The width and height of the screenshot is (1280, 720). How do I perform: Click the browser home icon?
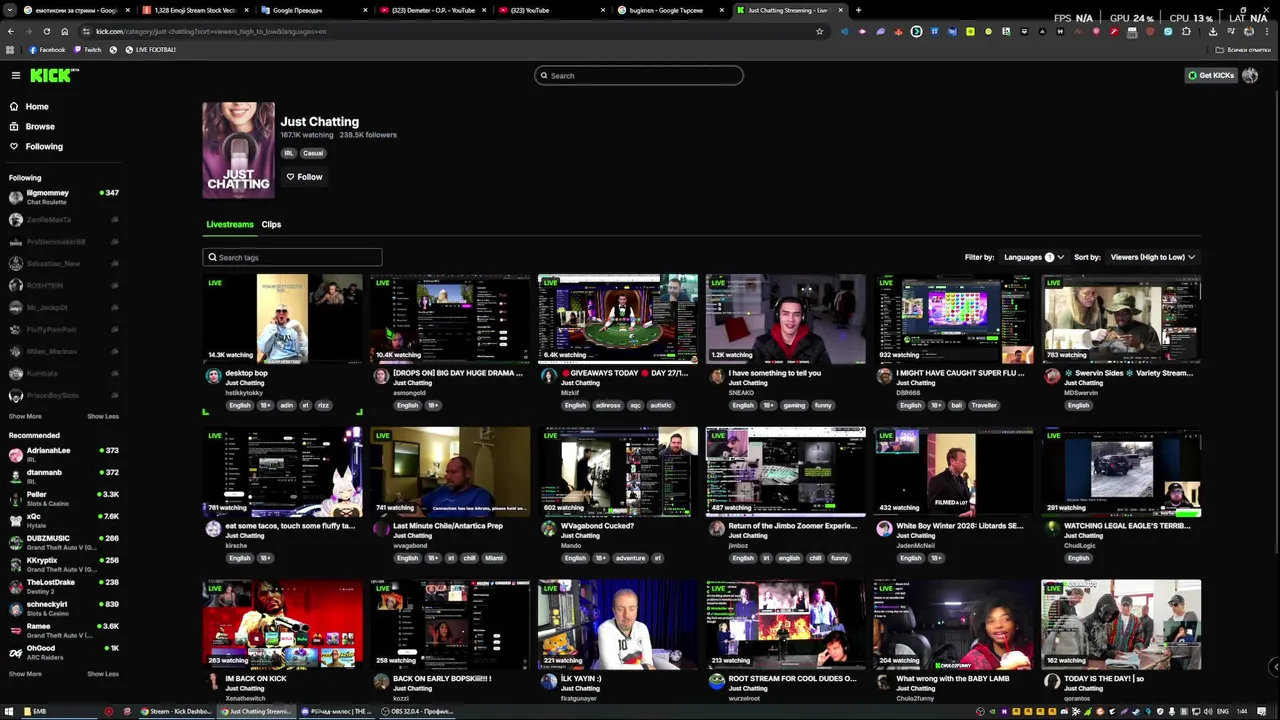(x=64, y=31)
